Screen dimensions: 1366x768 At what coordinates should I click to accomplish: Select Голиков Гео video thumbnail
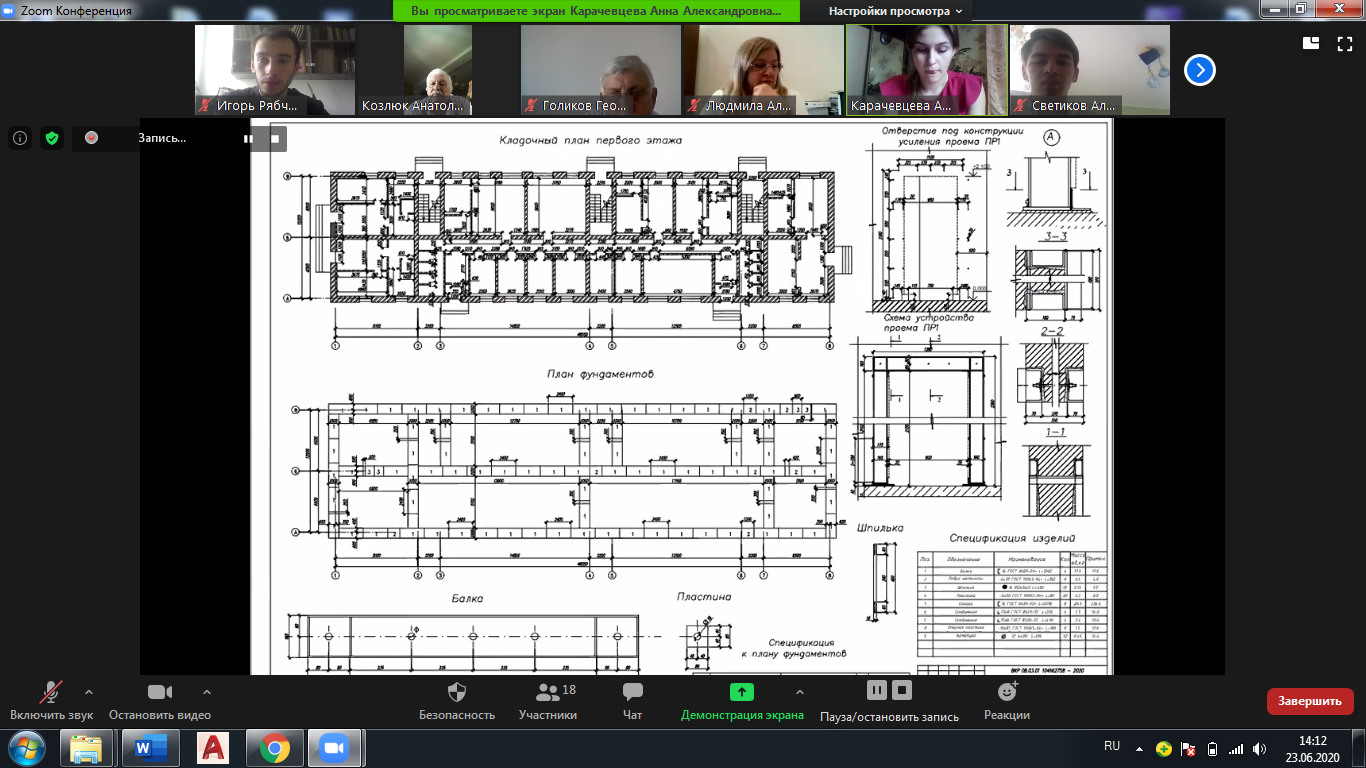601,70
